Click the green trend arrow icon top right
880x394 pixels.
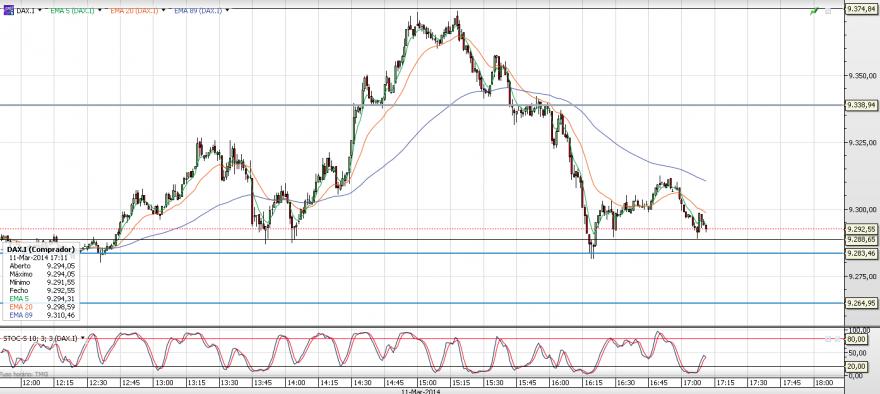(814, 11)
